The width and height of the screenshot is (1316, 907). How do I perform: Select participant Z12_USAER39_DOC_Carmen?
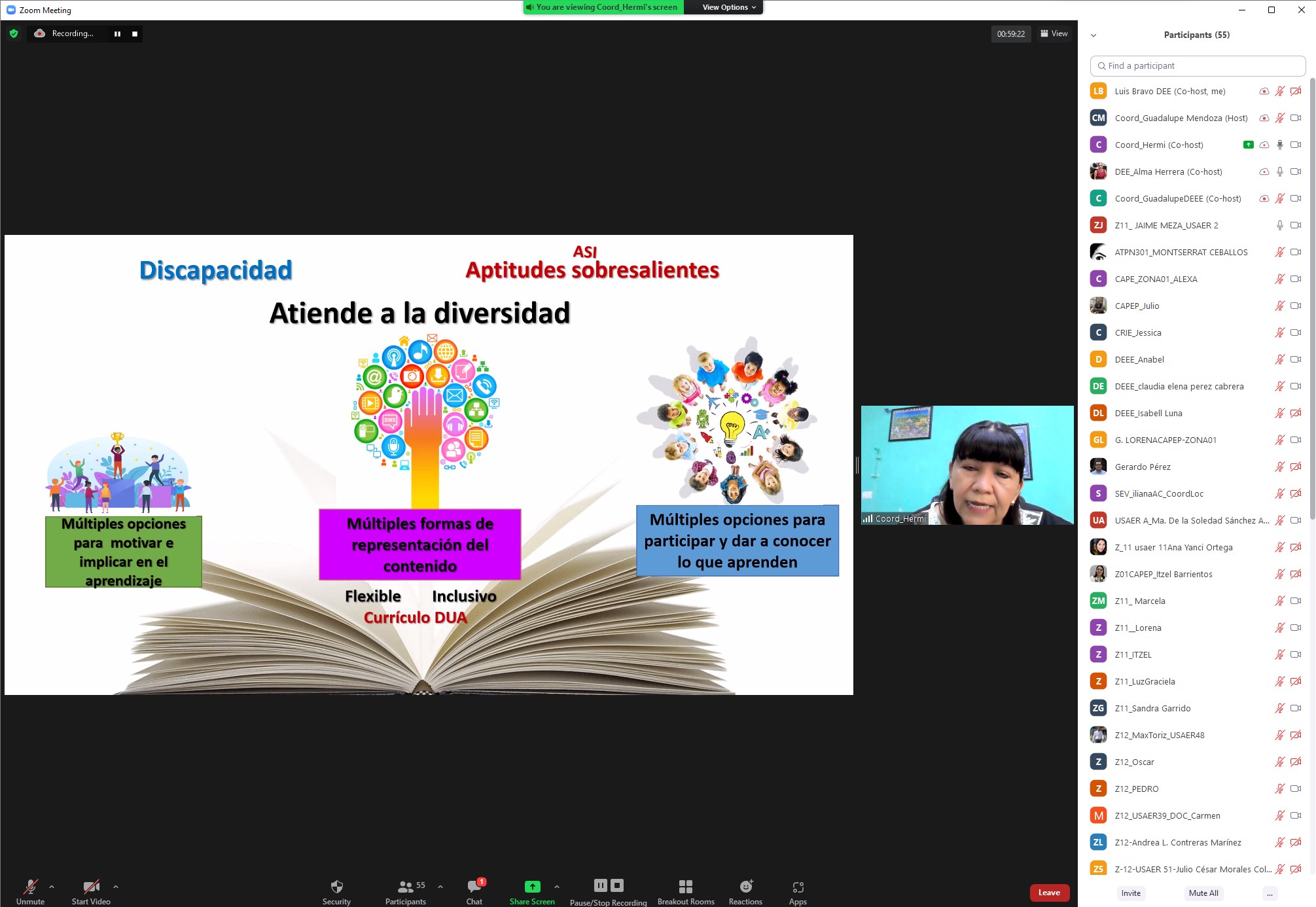click(x=1196, y=815)
